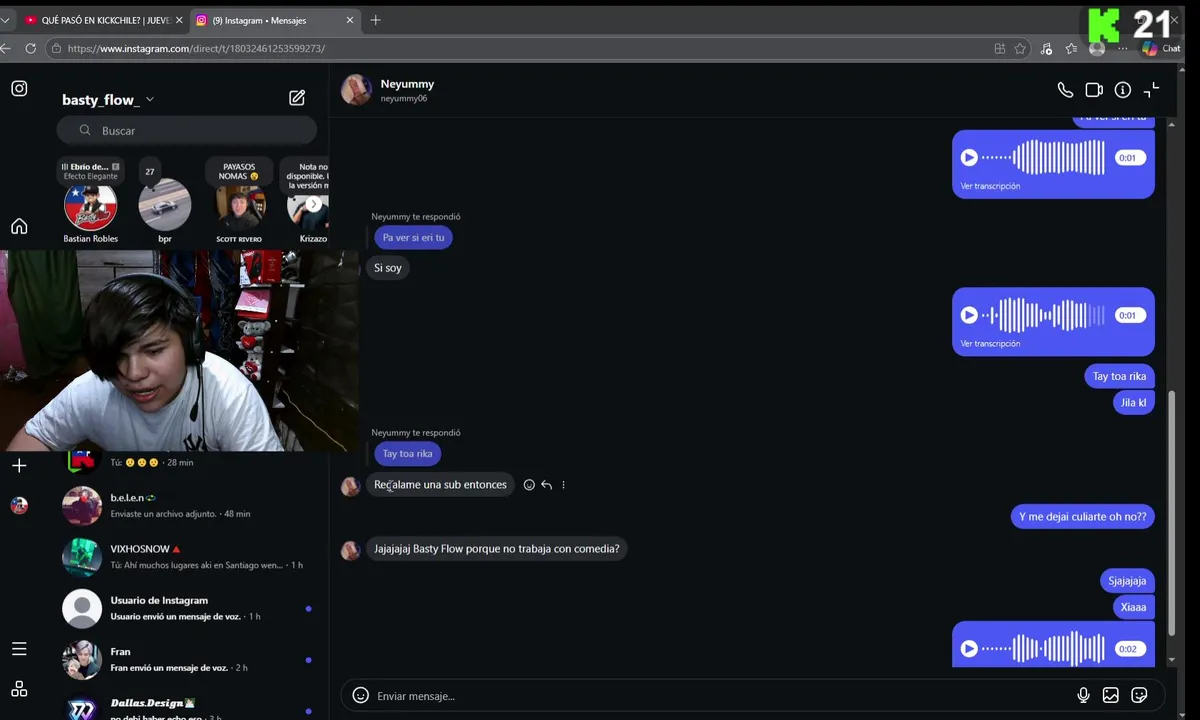
Task: Focus the 'Enviar mensaje...' input field
Action: [720, 696]
